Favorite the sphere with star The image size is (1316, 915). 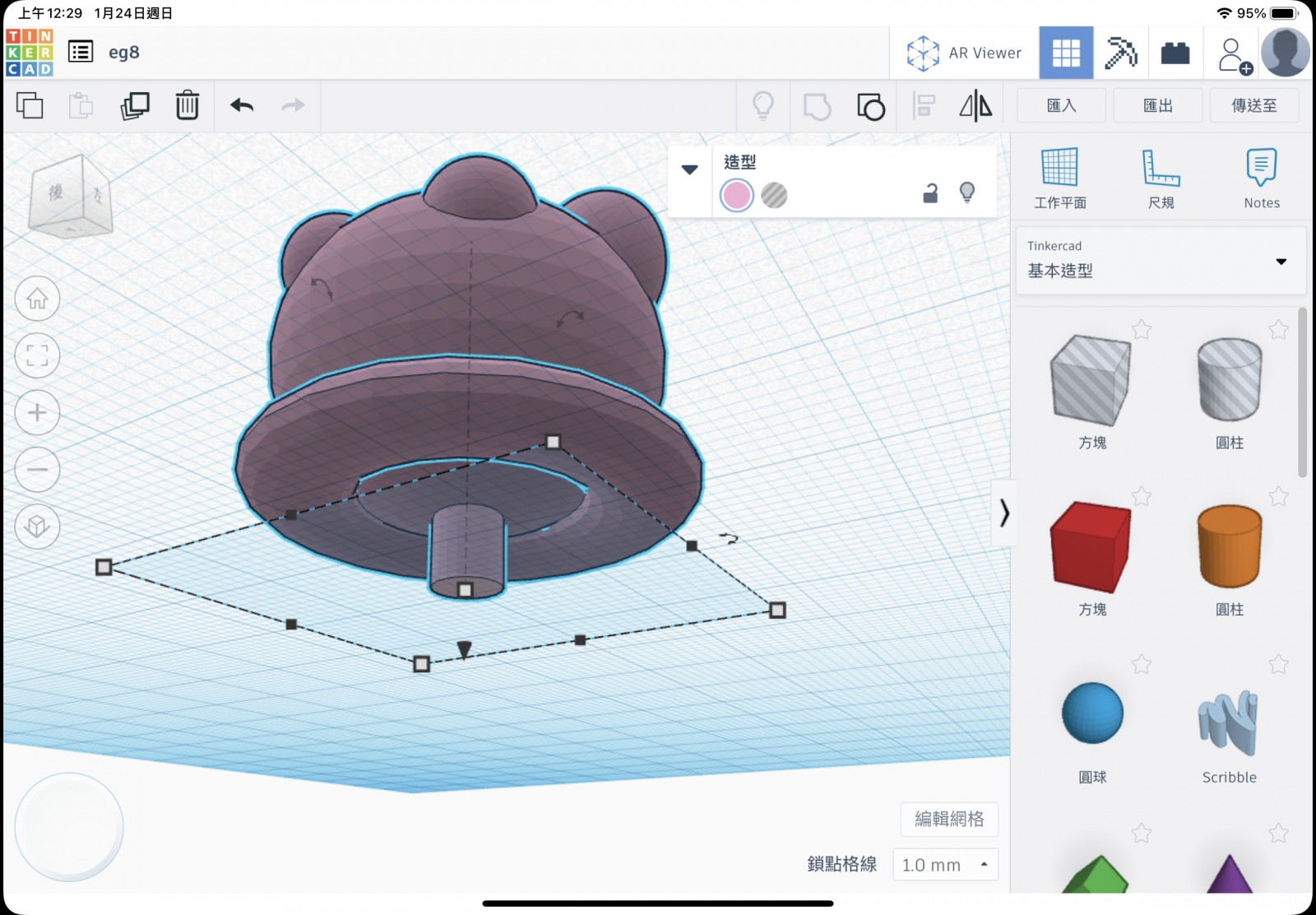click(x=1142, y=664)
